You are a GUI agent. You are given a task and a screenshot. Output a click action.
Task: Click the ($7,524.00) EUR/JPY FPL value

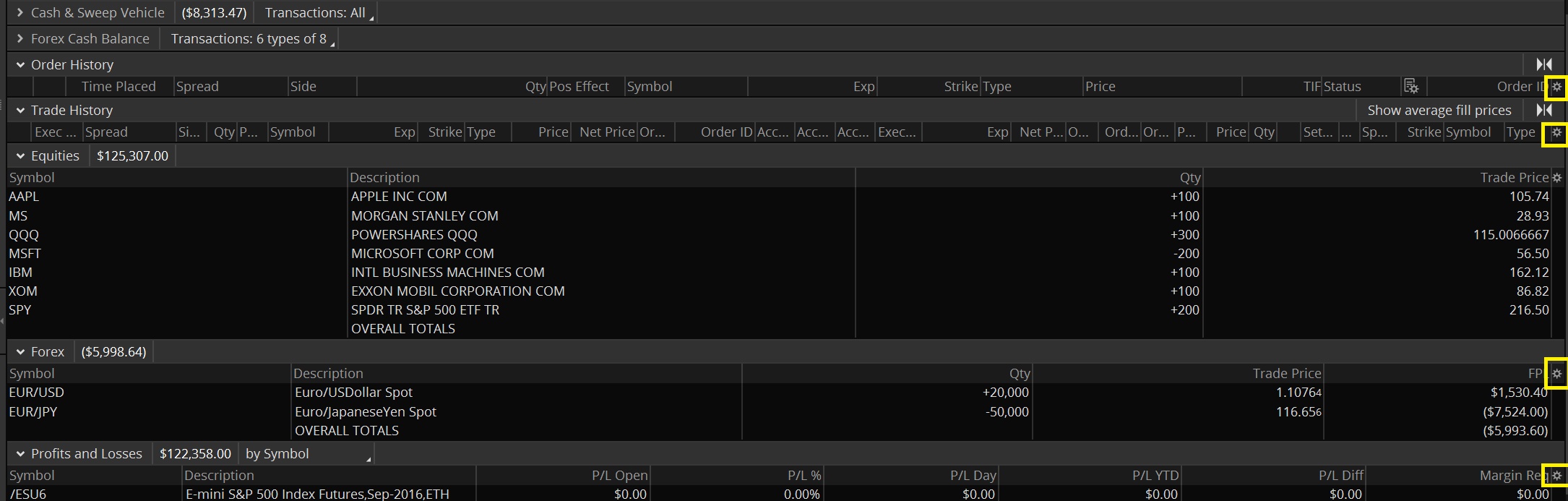1515,412
